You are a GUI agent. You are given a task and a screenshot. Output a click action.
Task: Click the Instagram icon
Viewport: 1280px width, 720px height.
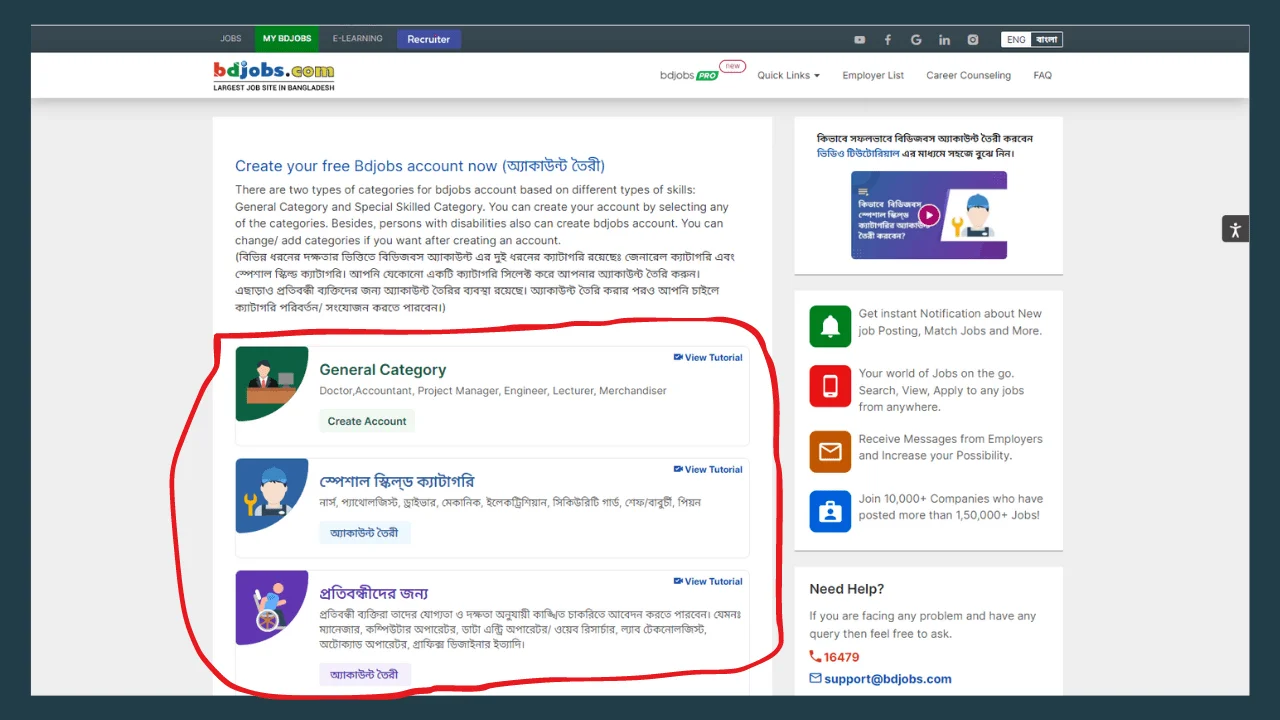(972, 39)
